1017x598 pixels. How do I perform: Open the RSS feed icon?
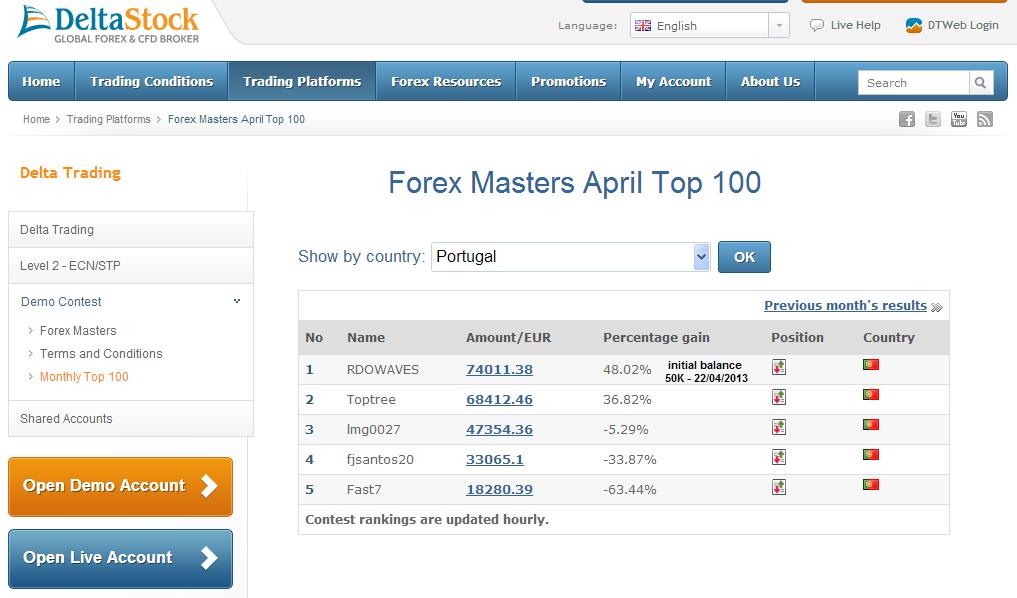[985, 119]
